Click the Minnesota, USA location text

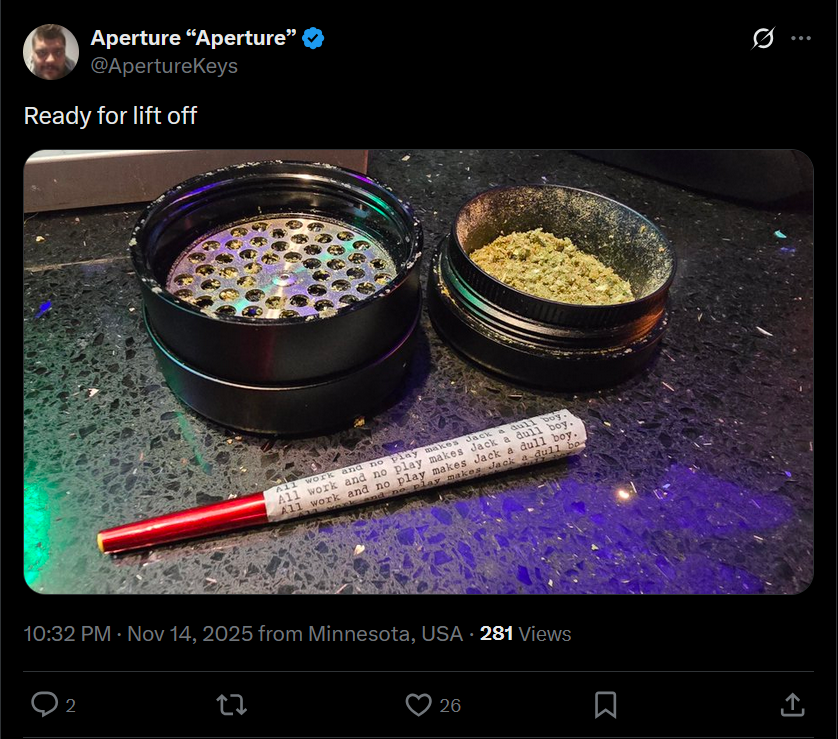(385, 634)
